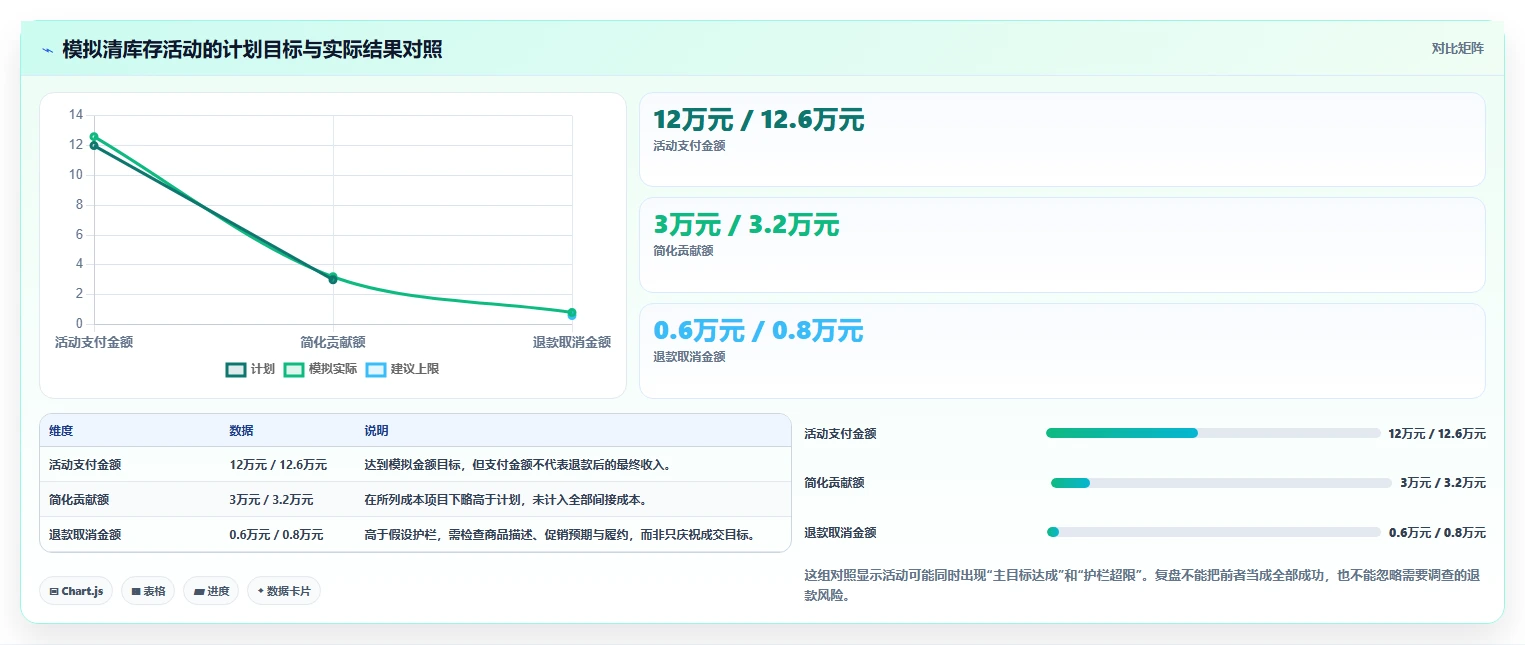Toggle the 建议上限 legend entry
Viewport: 1525px width, 645px height.
pos(402,369)
